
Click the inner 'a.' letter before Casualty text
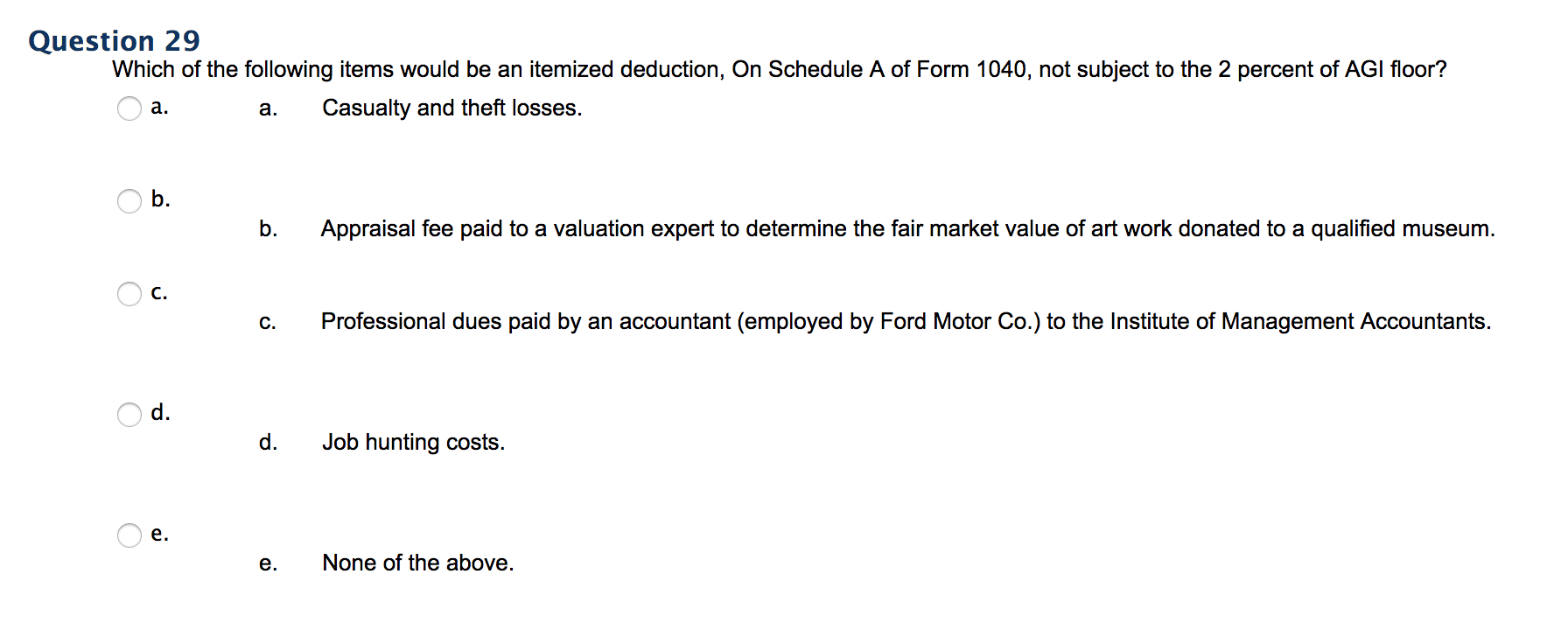point(268,108)
